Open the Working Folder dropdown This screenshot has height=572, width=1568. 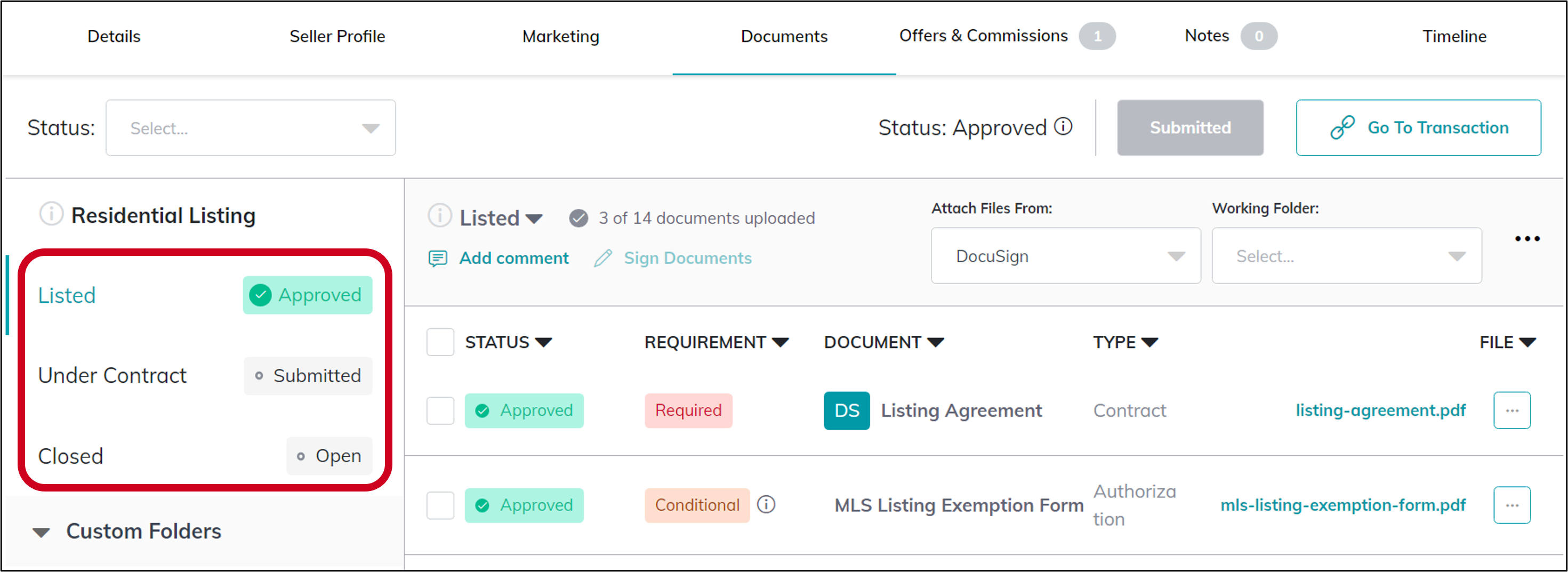[x=1346, y=255]
